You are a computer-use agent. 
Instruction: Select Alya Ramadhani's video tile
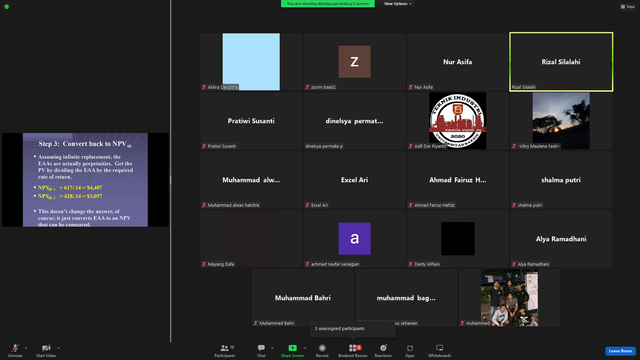561,239
